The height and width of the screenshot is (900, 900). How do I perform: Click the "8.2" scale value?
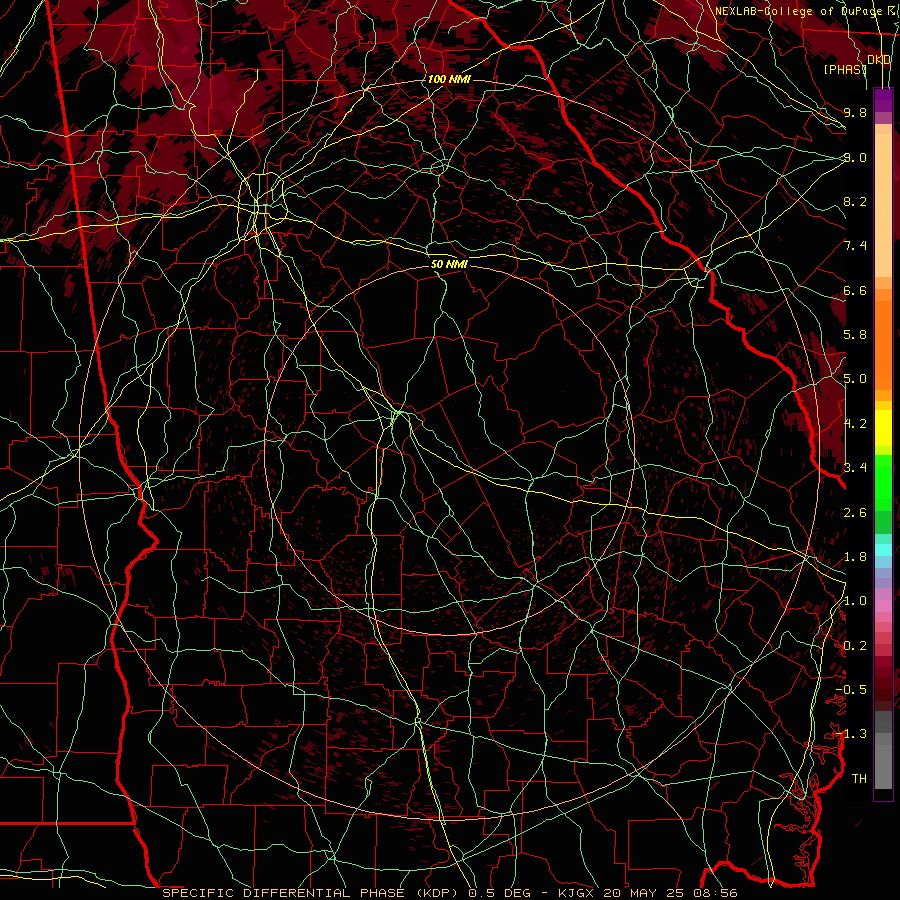pyautogui.click(x=855, y=201)
